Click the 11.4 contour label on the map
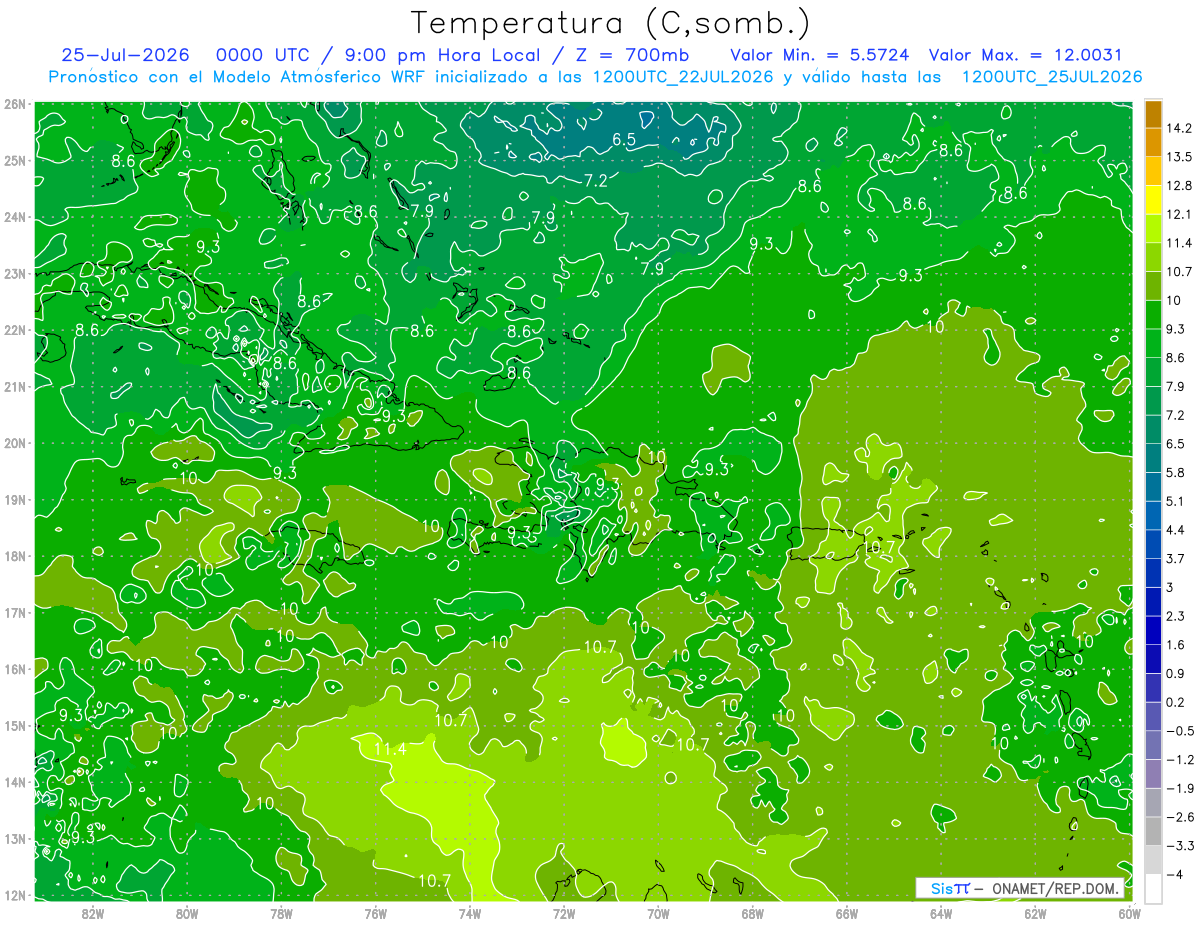This screenshot has height=927, width=1200. pyautogui.click(x=390, y=749)
